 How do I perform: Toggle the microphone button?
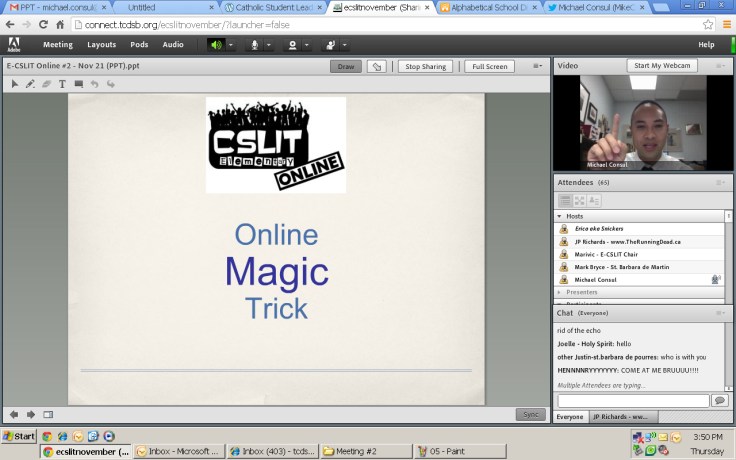(x=255, y=45)
